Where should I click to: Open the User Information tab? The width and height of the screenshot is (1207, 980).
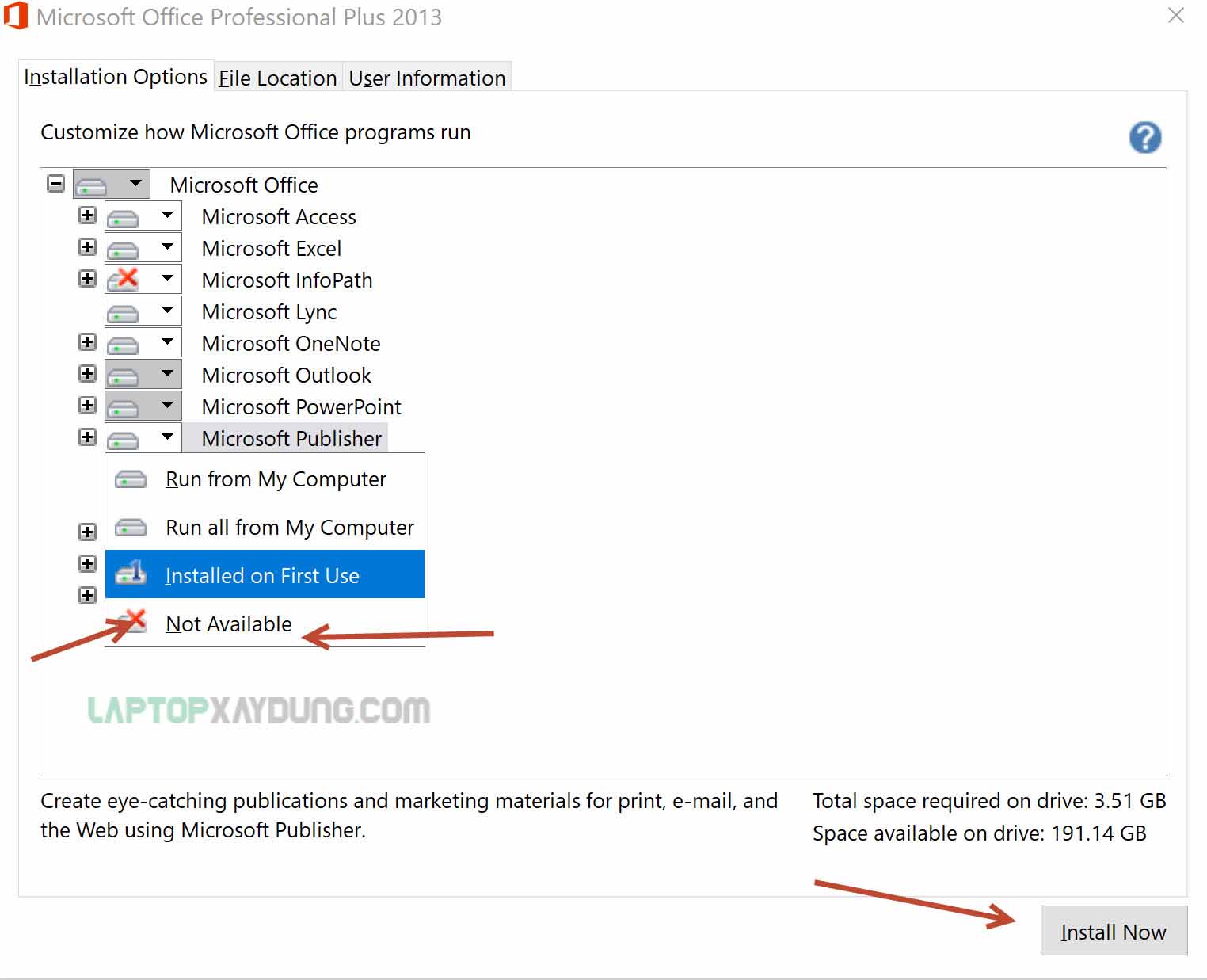tap(427, 78)
